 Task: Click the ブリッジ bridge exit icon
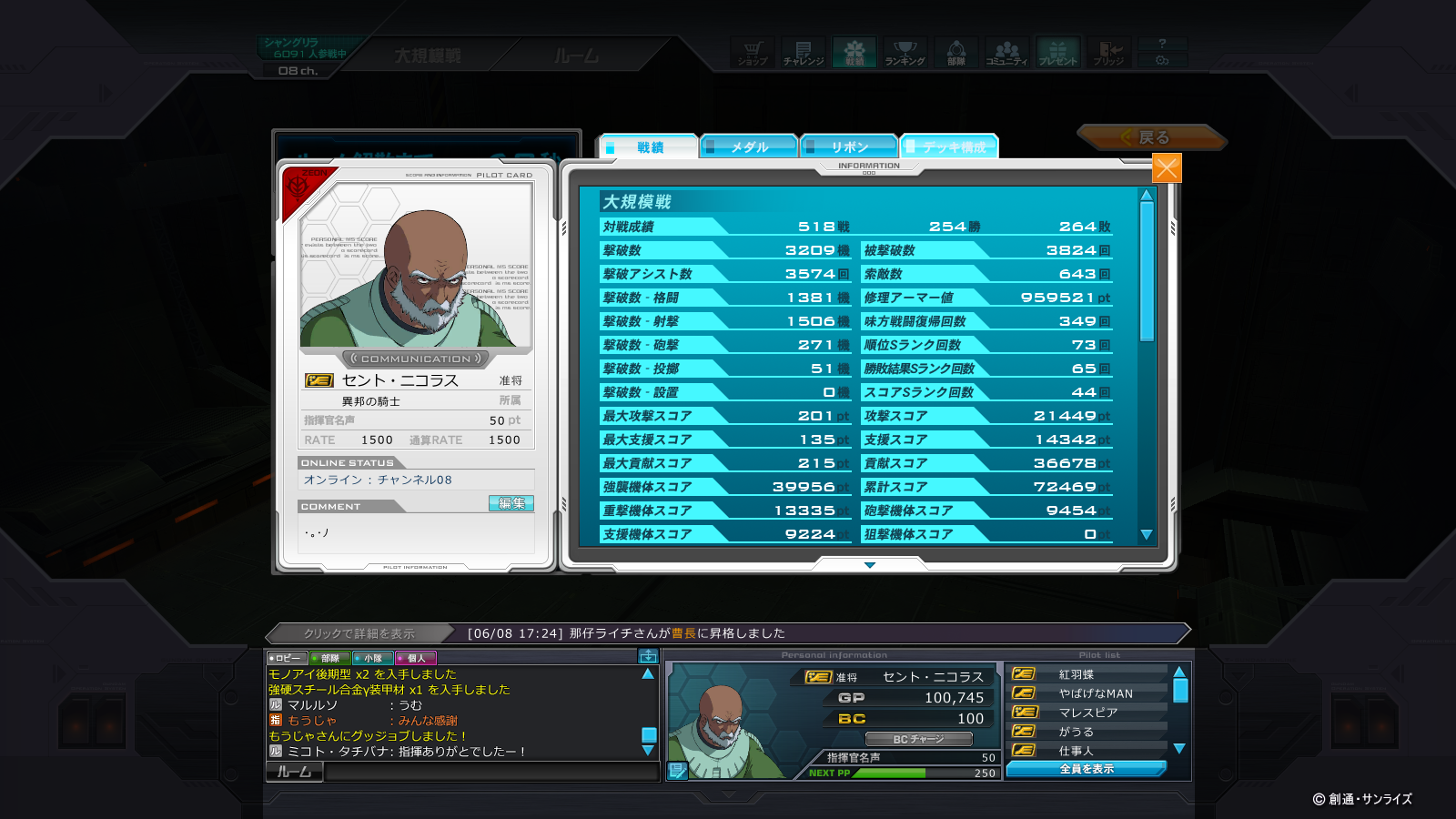pyautogui.click(x=1108, y=53)
